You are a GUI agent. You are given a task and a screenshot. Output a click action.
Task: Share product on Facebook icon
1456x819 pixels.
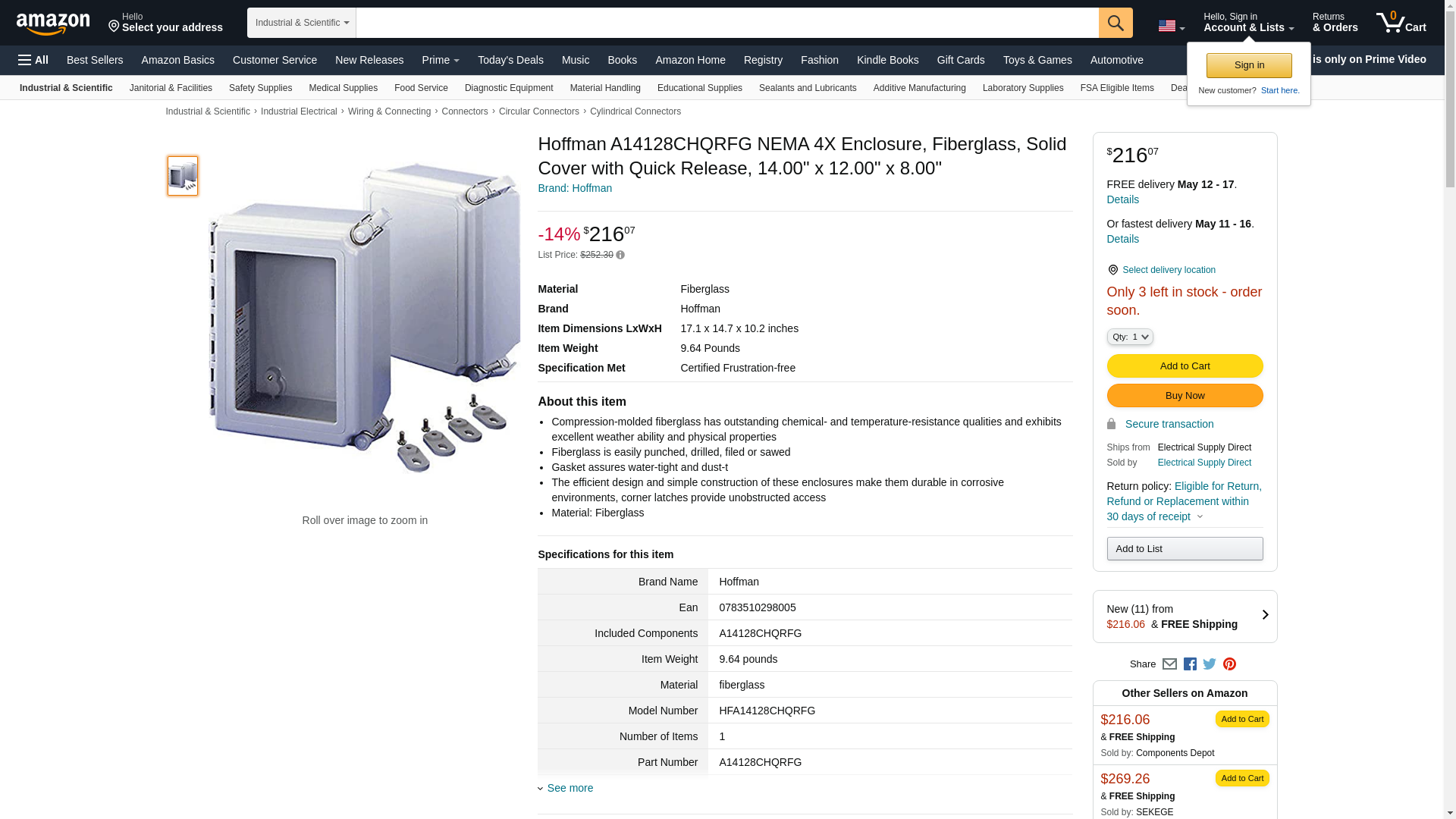pos(1190,664)
